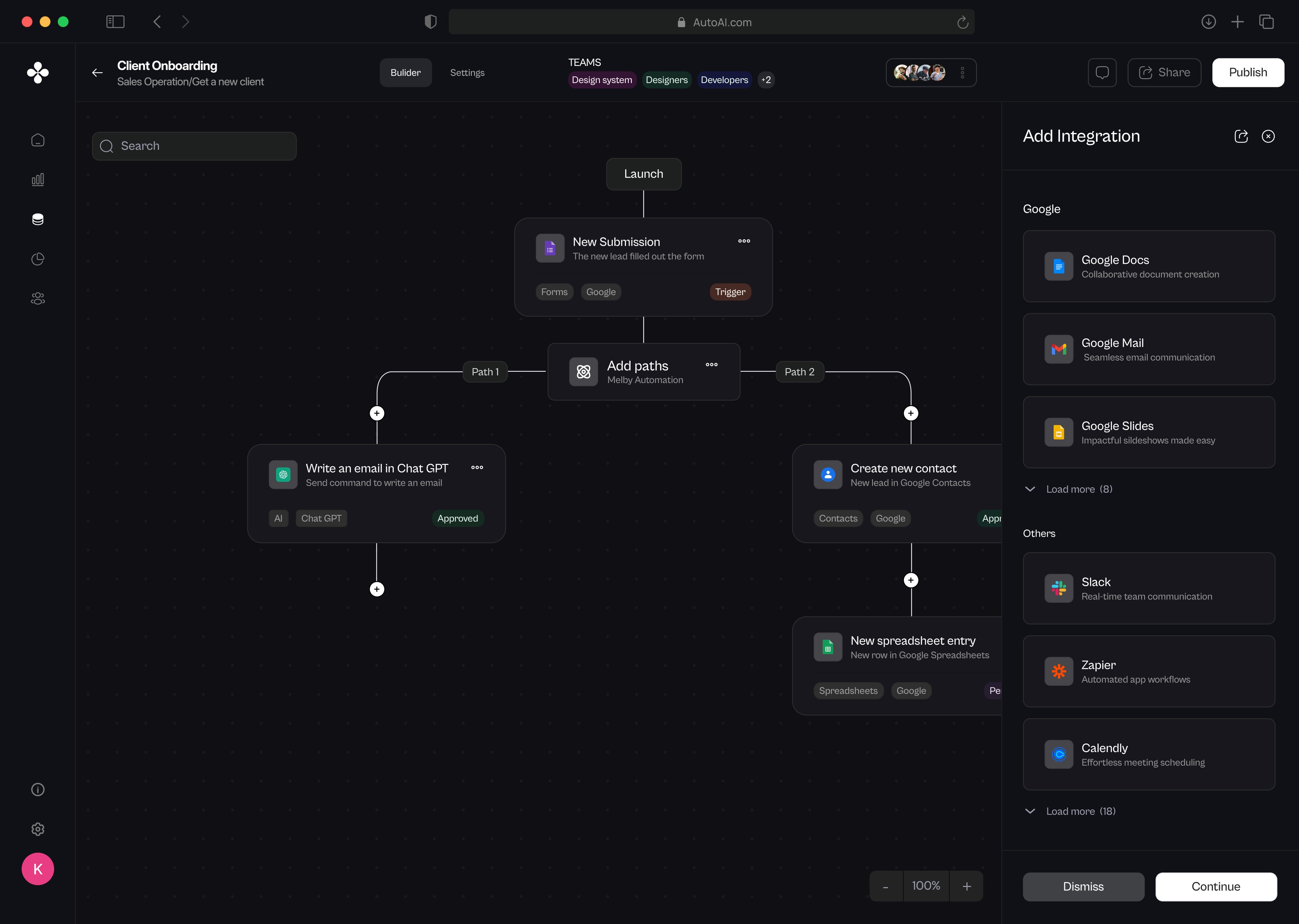This screenshot has width=1299, height=924.
Task: Select the Builder tab
Action: pos(406,72)
